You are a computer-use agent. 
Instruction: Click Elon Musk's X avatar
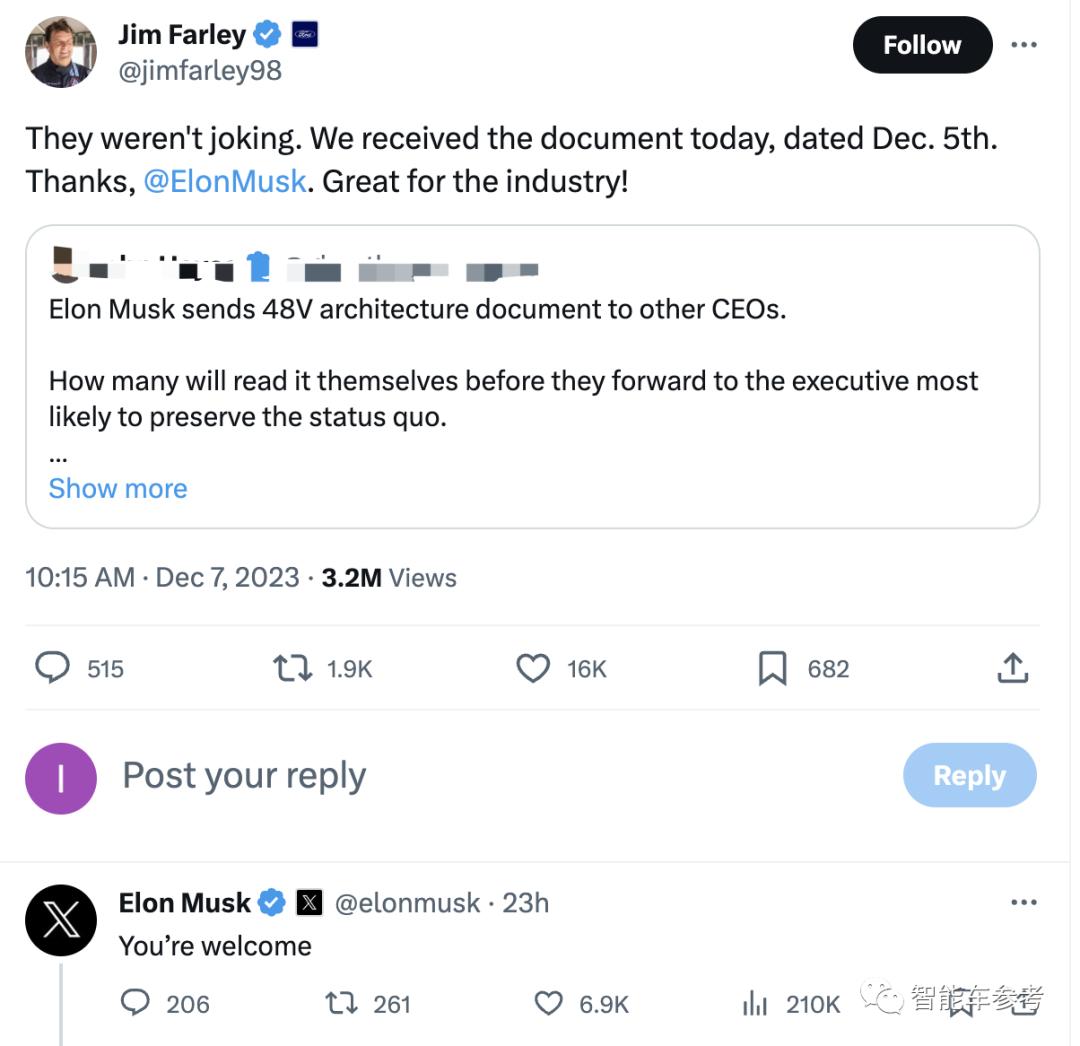pos(61,920)
